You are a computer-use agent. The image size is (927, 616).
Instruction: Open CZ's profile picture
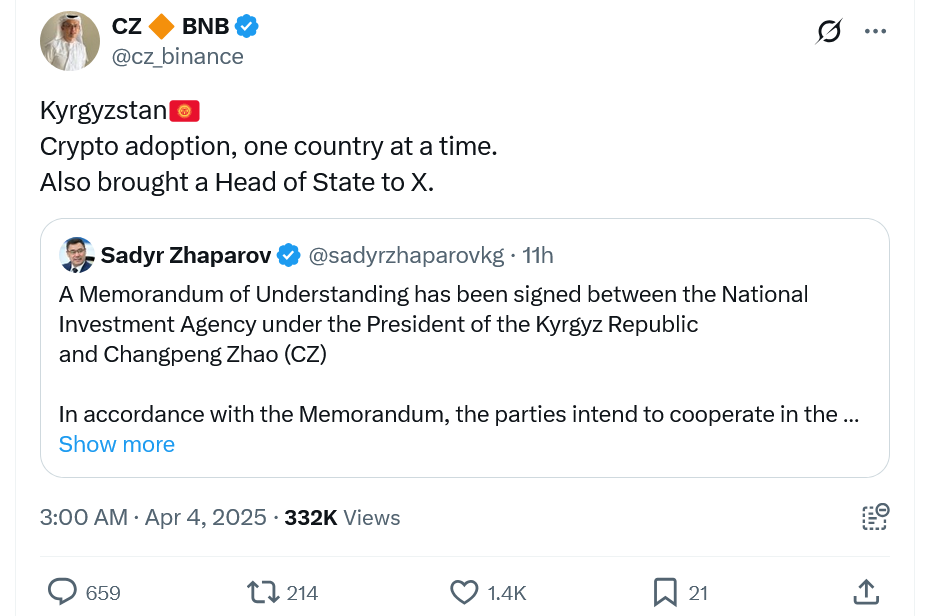[70, 42]
